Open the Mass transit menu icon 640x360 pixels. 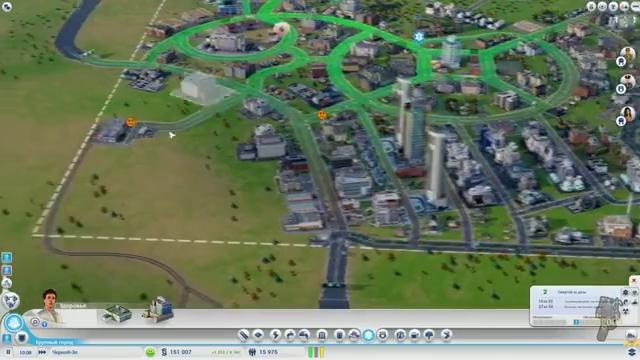tap(414, 335)
